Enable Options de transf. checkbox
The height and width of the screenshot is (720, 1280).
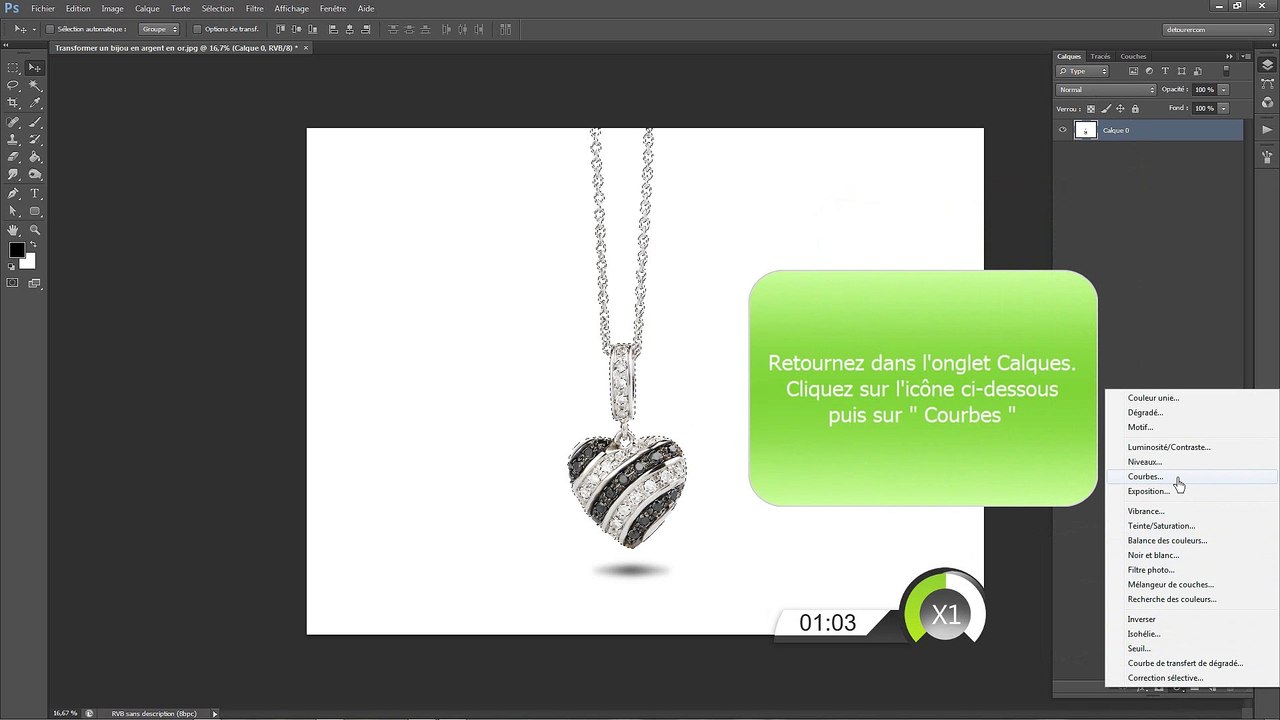point(197,29)
